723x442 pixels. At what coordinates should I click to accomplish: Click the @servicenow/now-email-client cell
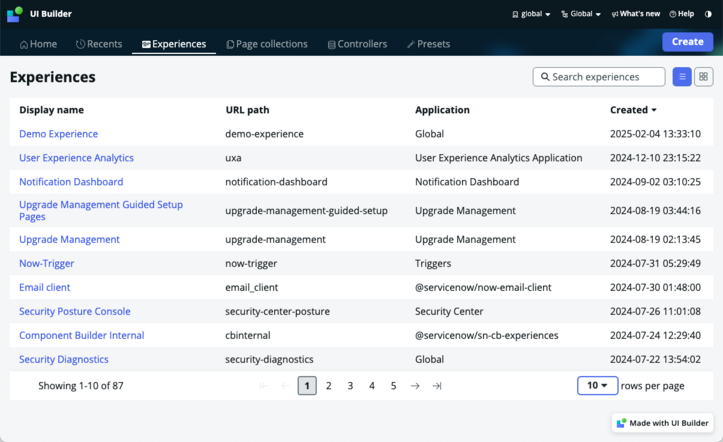tap(483, 287)
